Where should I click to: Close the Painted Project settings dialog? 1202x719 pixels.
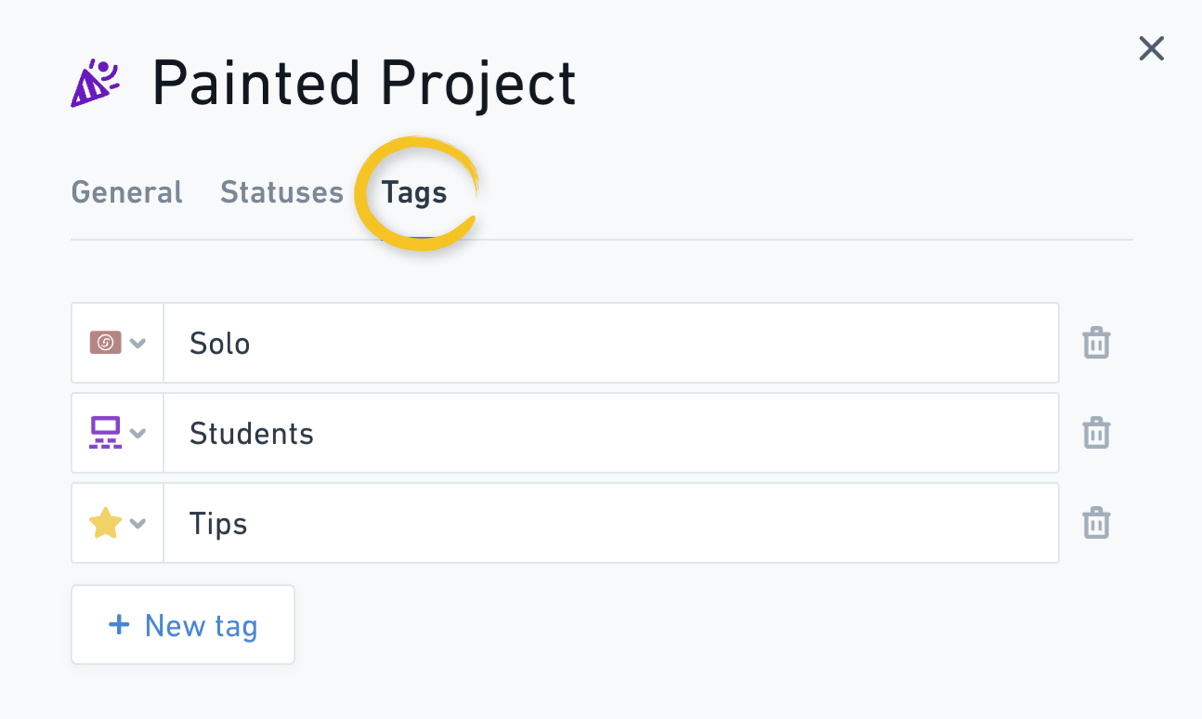click(1151, 48)
